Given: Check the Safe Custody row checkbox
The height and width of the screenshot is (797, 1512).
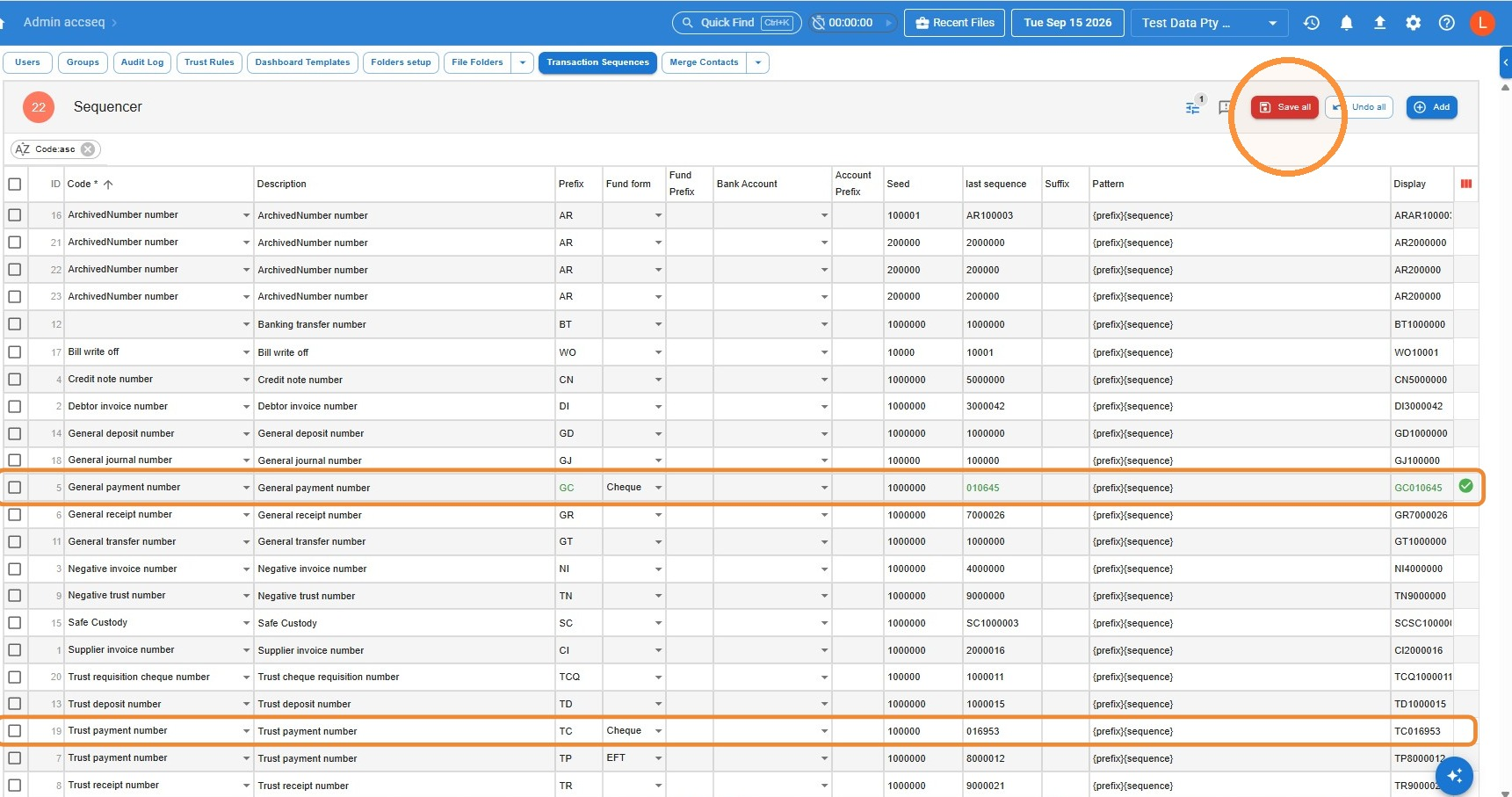Looking at the screenshot, I should point(15,622).
